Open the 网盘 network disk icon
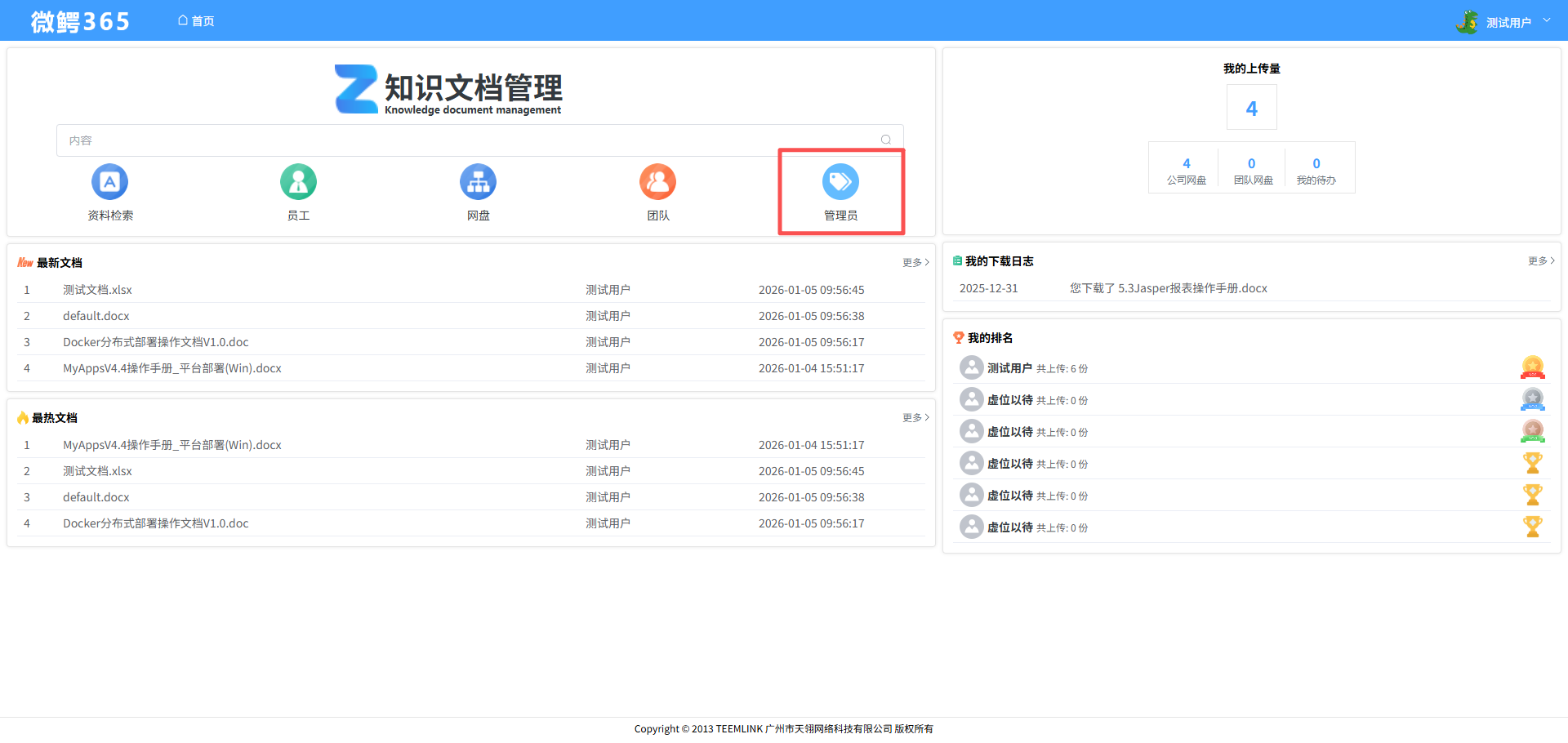This screenshot has width=1568, height=743. (x=478, y=182)
